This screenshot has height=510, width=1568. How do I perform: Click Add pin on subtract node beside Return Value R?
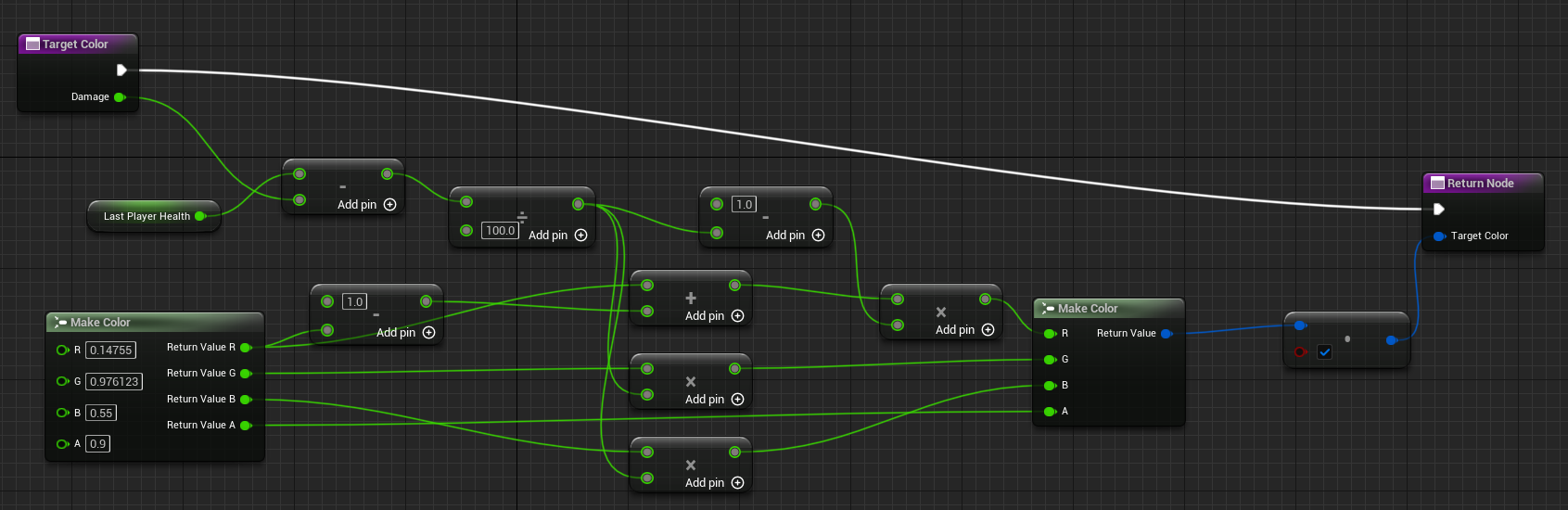[x=405, y=333]
